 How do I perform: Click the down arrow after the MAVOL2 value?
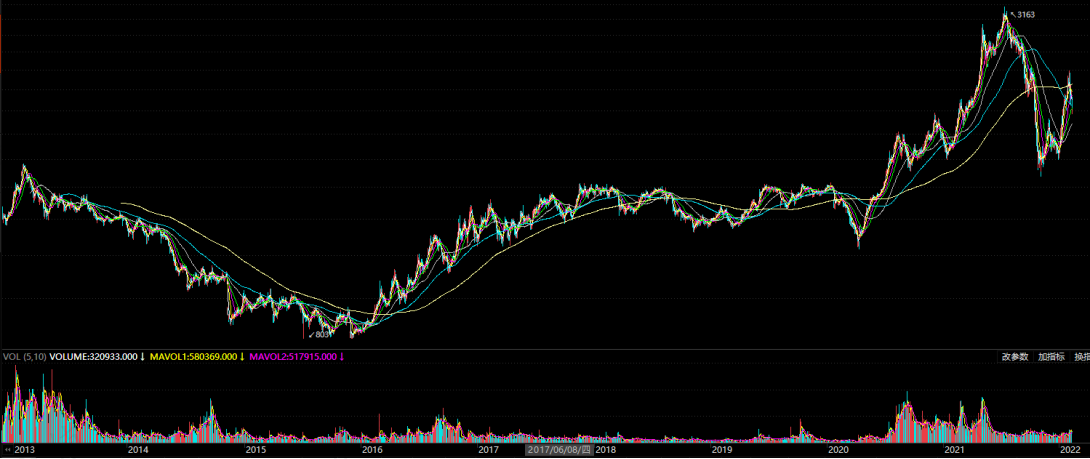(342, 357)
